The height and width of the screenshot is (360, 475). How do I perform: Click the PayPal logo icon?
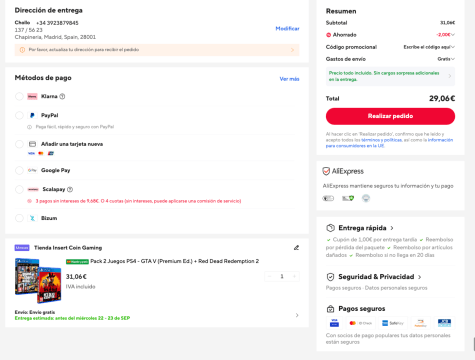32,115
